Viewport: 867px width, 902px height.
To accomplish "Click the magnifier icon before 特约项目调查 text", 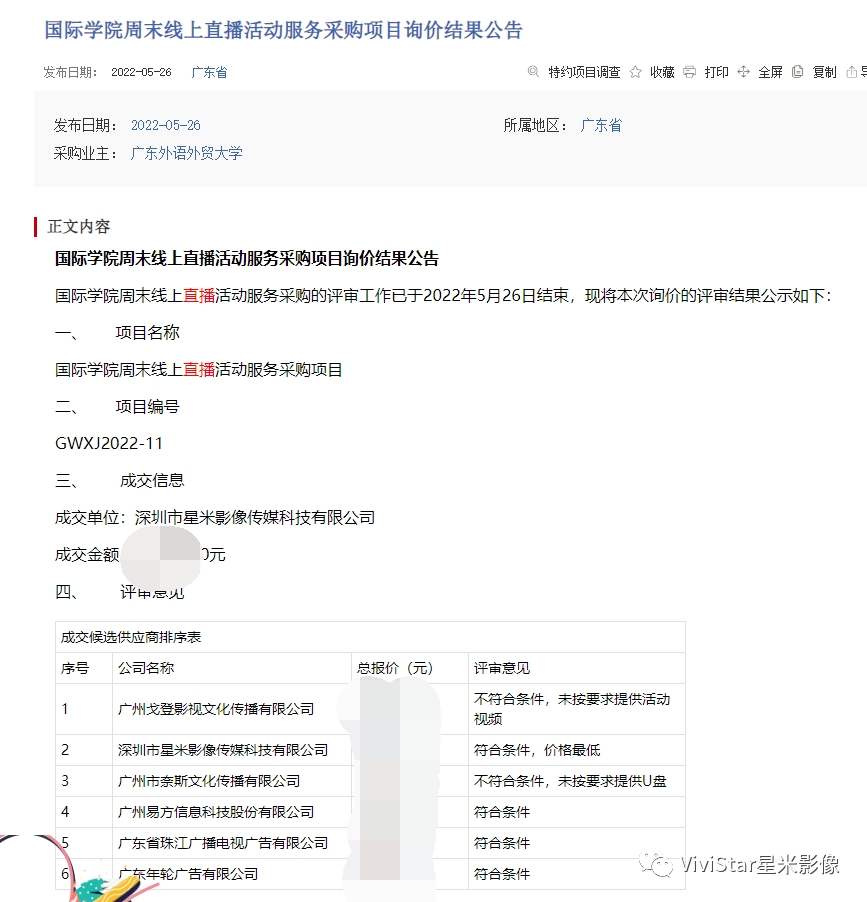I will 533,72.
